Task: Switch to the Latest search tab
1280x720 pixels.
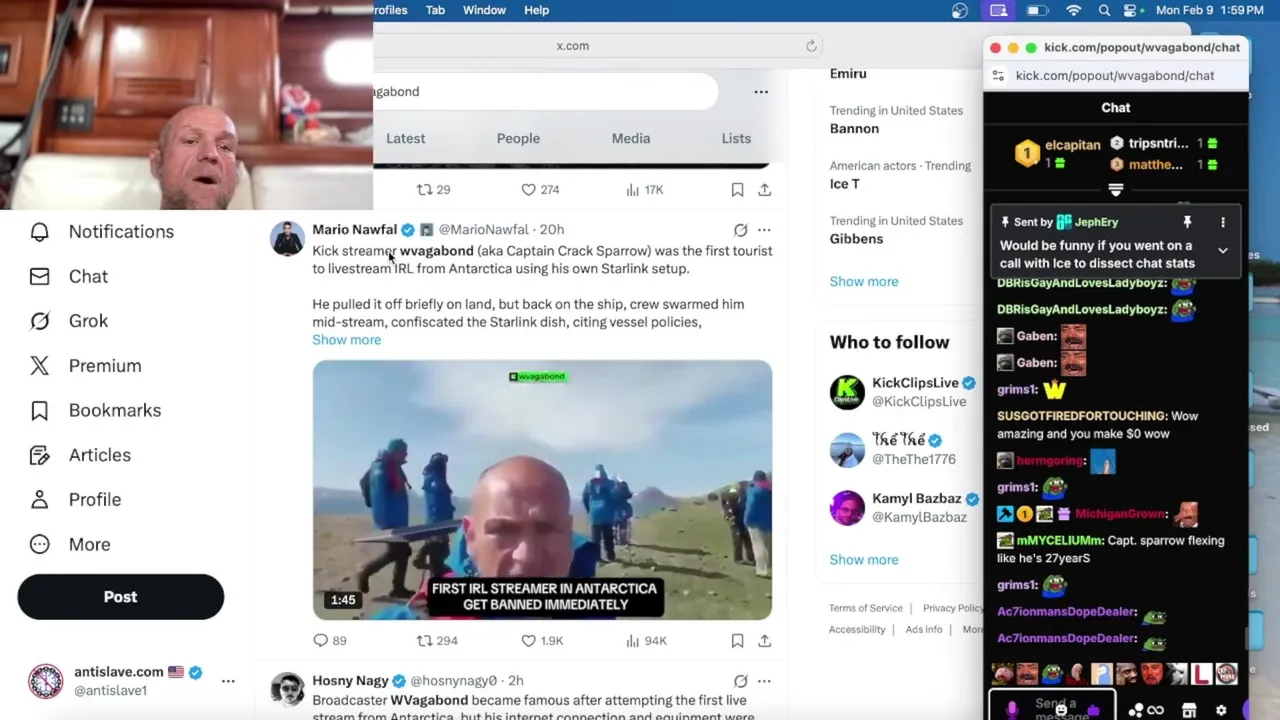Action: point(406,139)
